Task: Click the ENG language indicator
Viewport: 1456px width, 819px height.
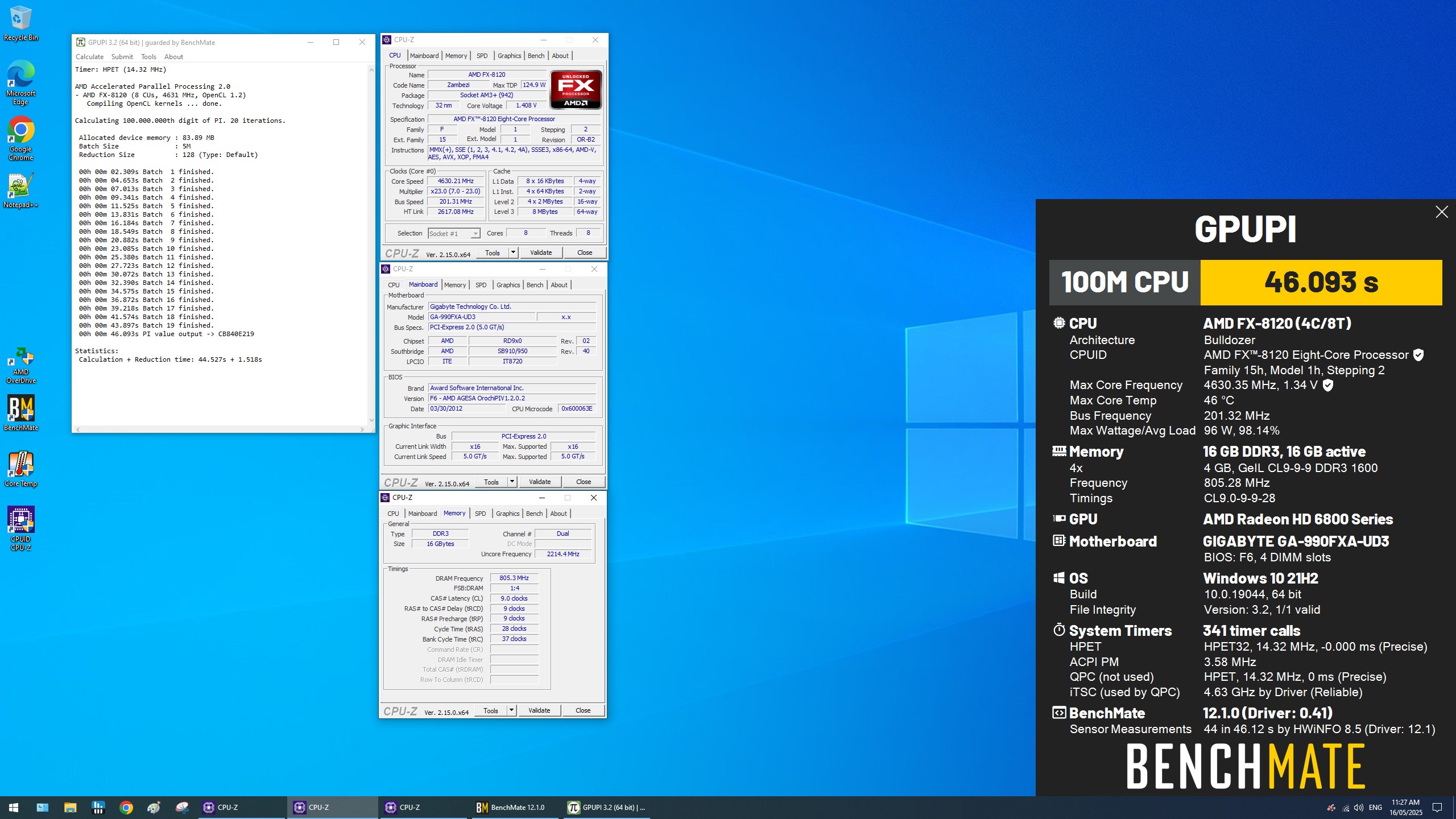Action: click(x=1375, y=808)
